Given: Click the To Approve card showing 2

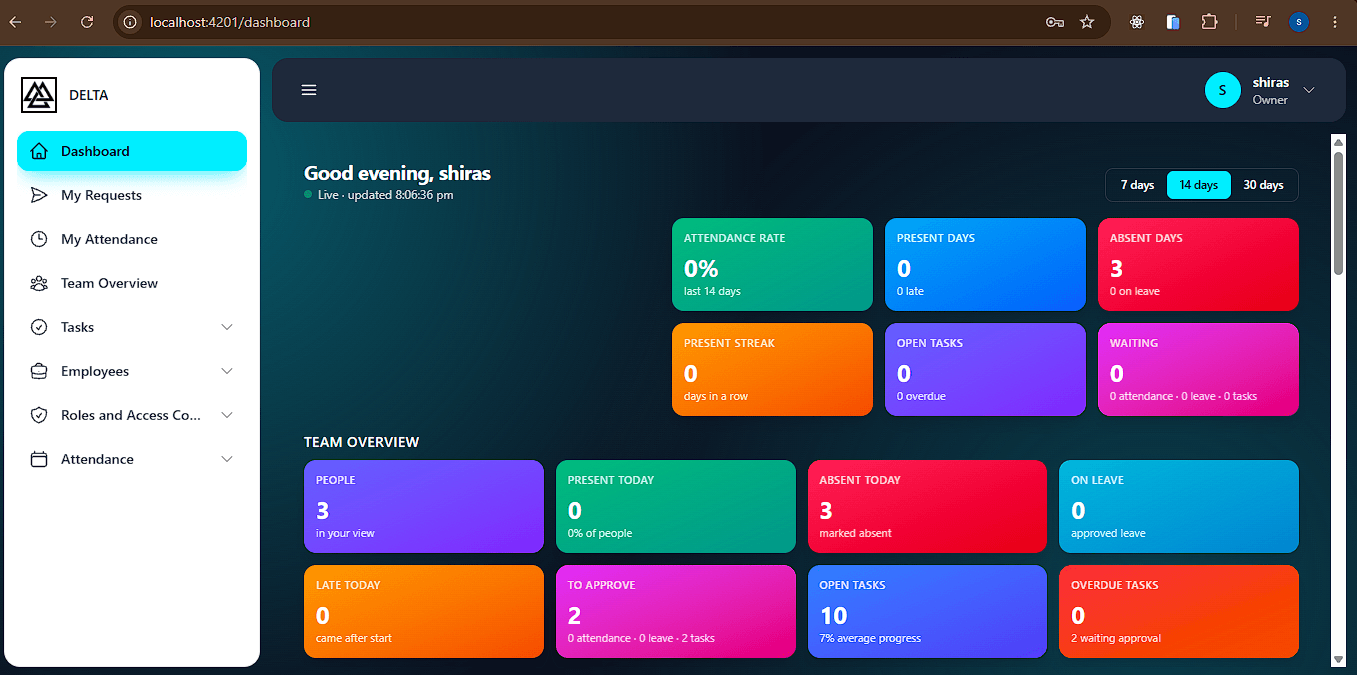Looking at the screenshot, I should 676,611.
